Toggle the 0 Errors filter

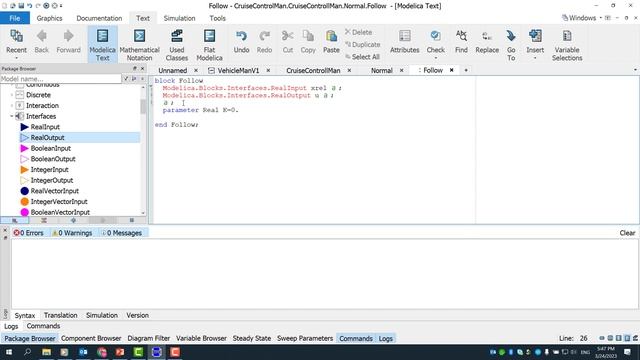[x=28, y=233]
